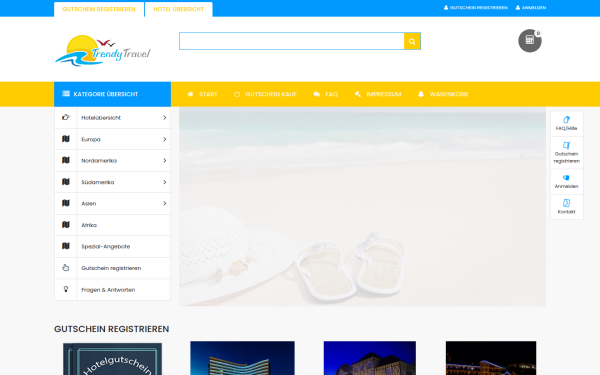Click the FAQ/Hilfe icon in right sidebar
The height and width of the screenshot is (375, 600).
566,120
